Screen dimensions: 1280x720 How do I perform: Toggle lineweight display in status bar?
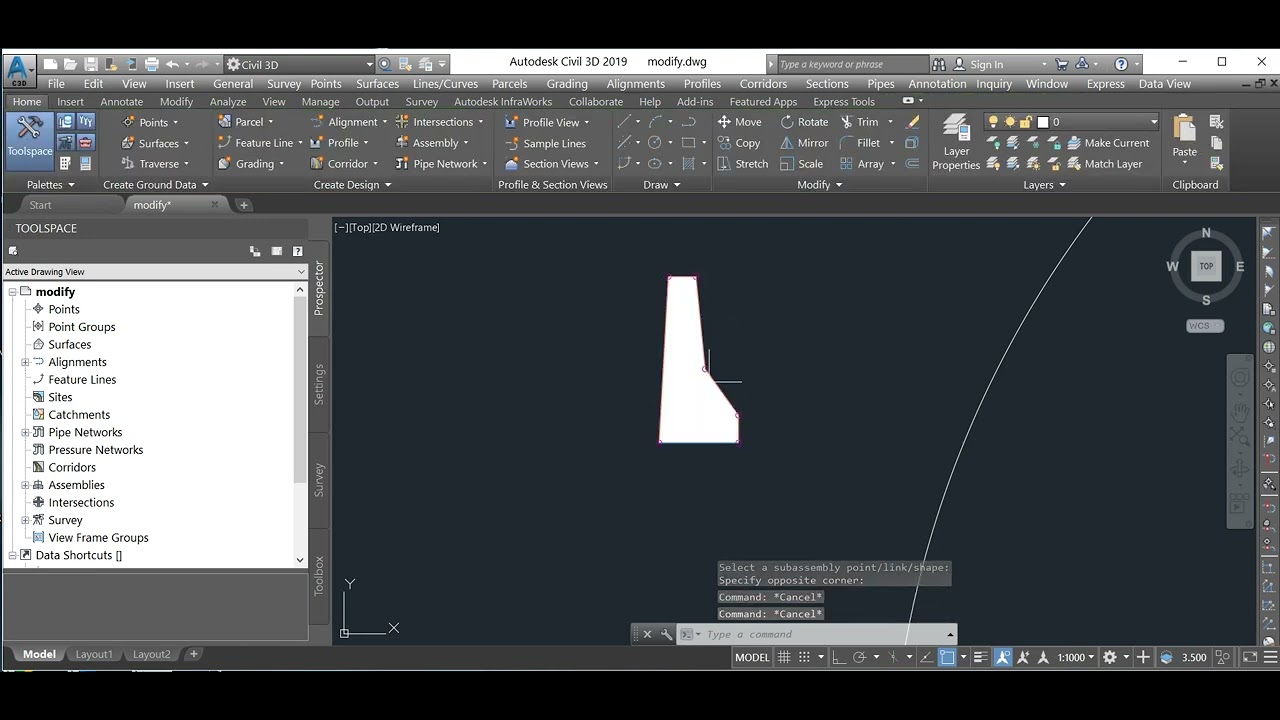click(982, 657)
